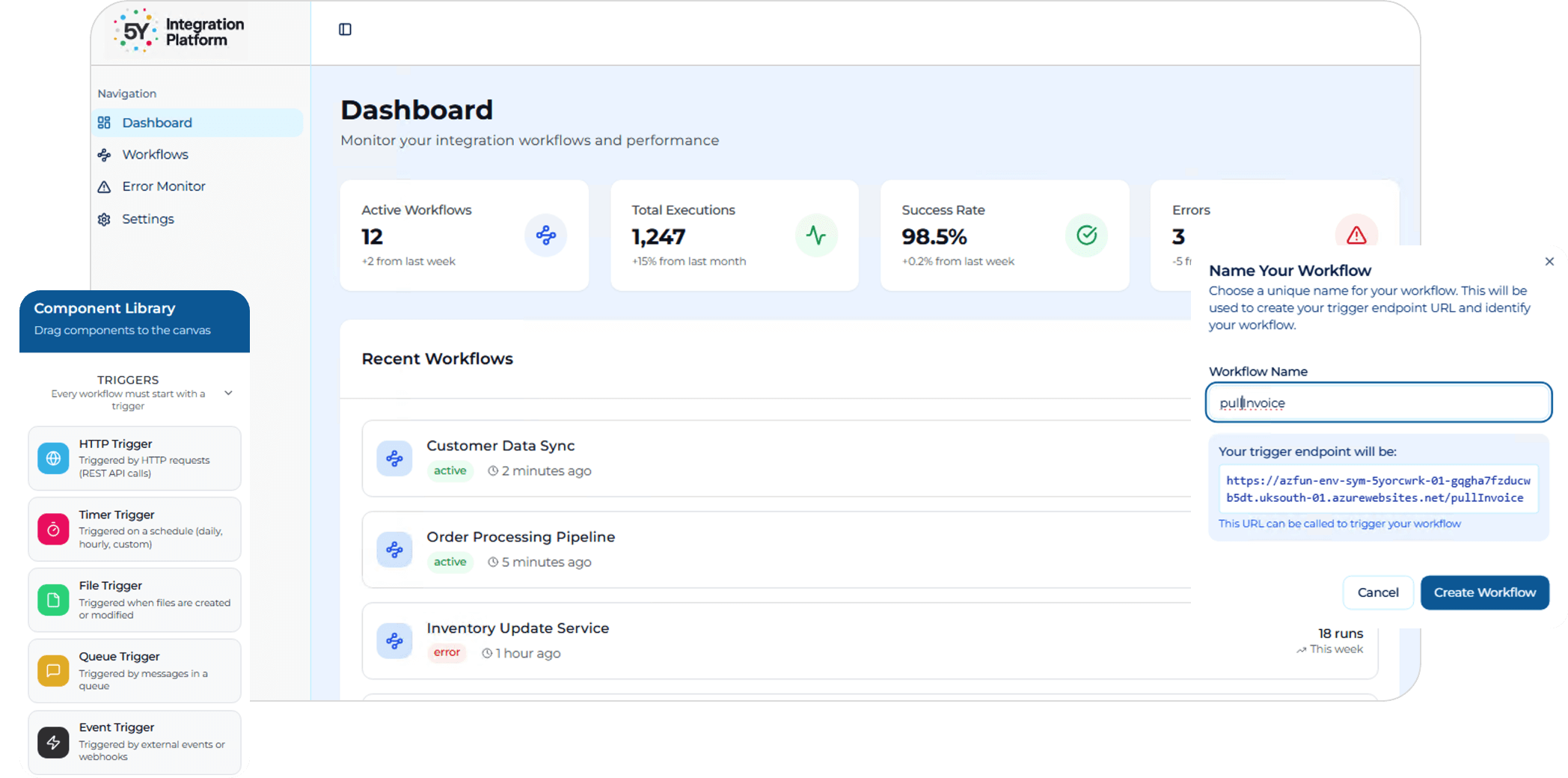Click the Workflow Name input field
The image size is (1568, 778).
(1379, 402)
